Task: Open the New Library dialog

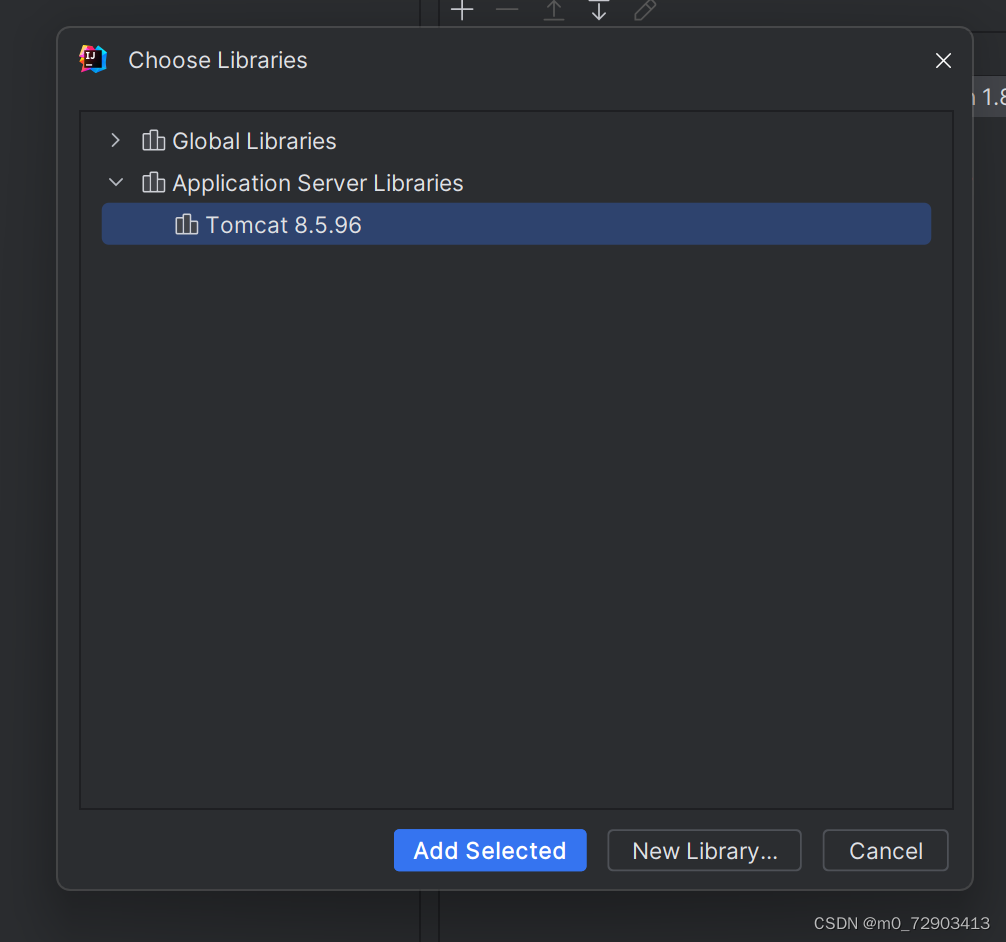Action: click(704, 850)
